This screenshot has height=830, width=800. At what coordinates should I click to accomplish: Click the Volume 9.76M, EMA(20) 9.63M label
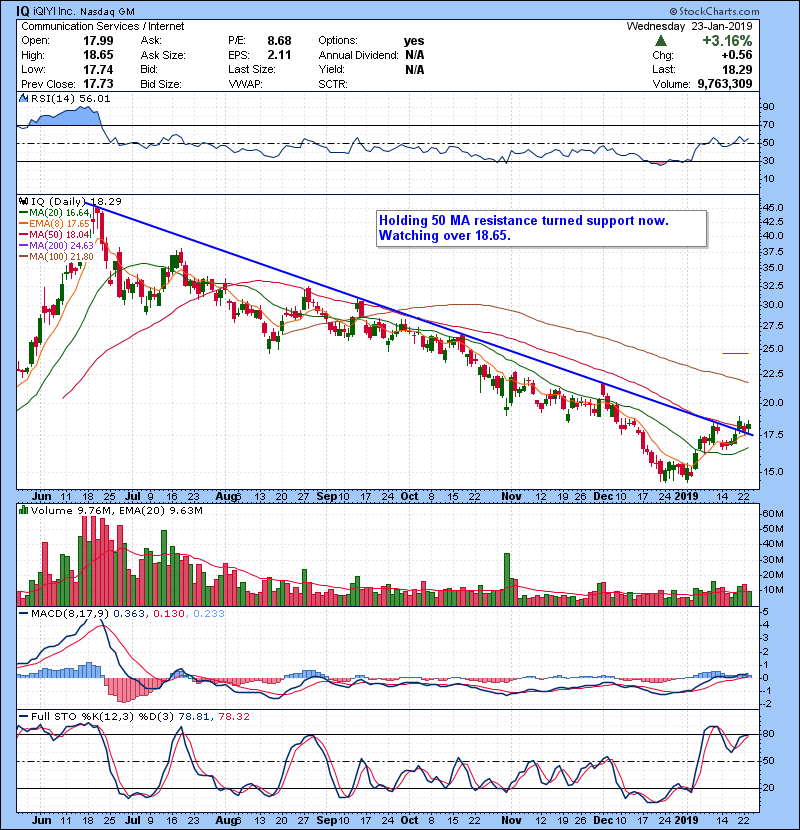coord(116,511)
